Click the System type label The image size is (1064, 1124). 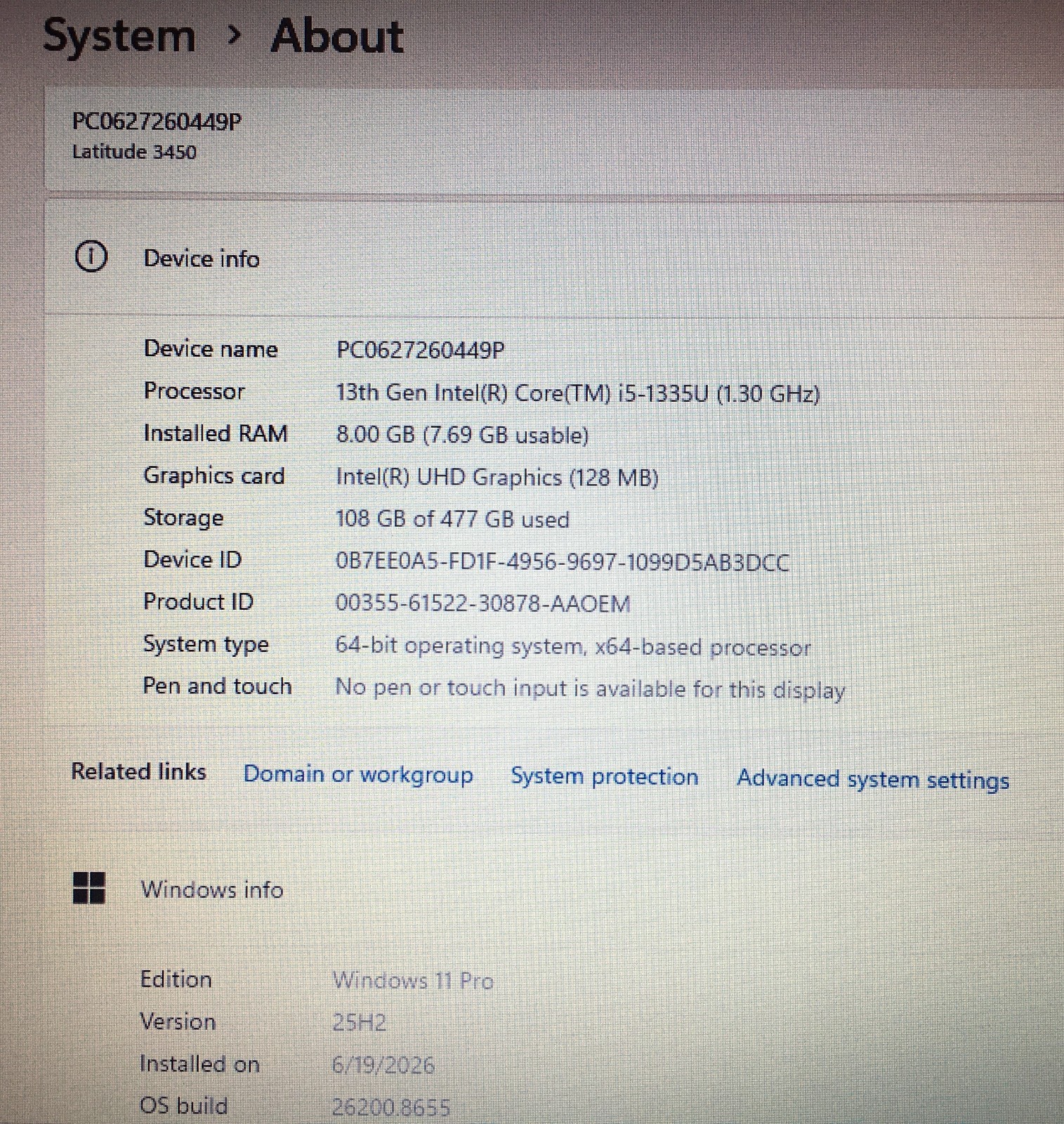(206, 644)
